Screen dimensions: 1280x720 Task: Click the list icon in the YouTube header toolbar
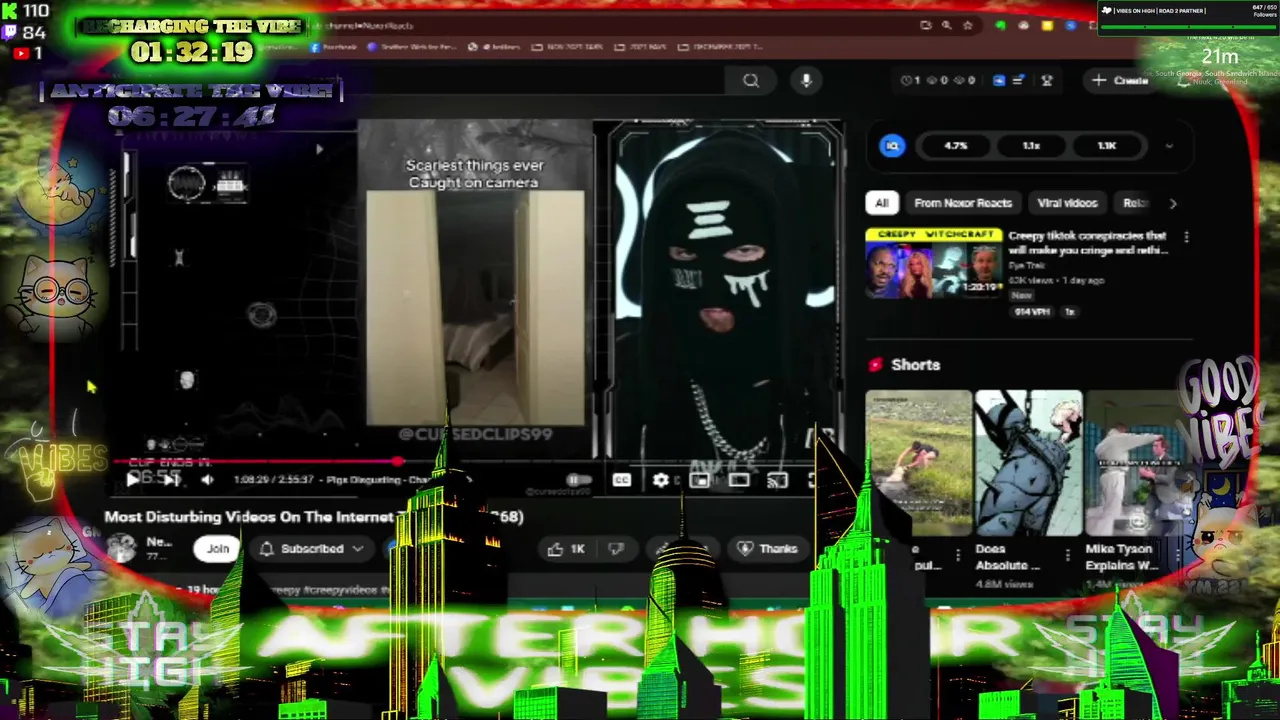click(1018, 80)
